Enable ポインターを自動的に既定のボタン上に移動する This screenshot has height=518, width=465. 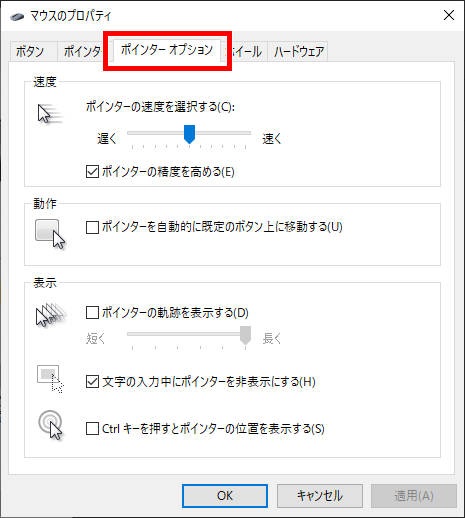click(x=92, y=228)
